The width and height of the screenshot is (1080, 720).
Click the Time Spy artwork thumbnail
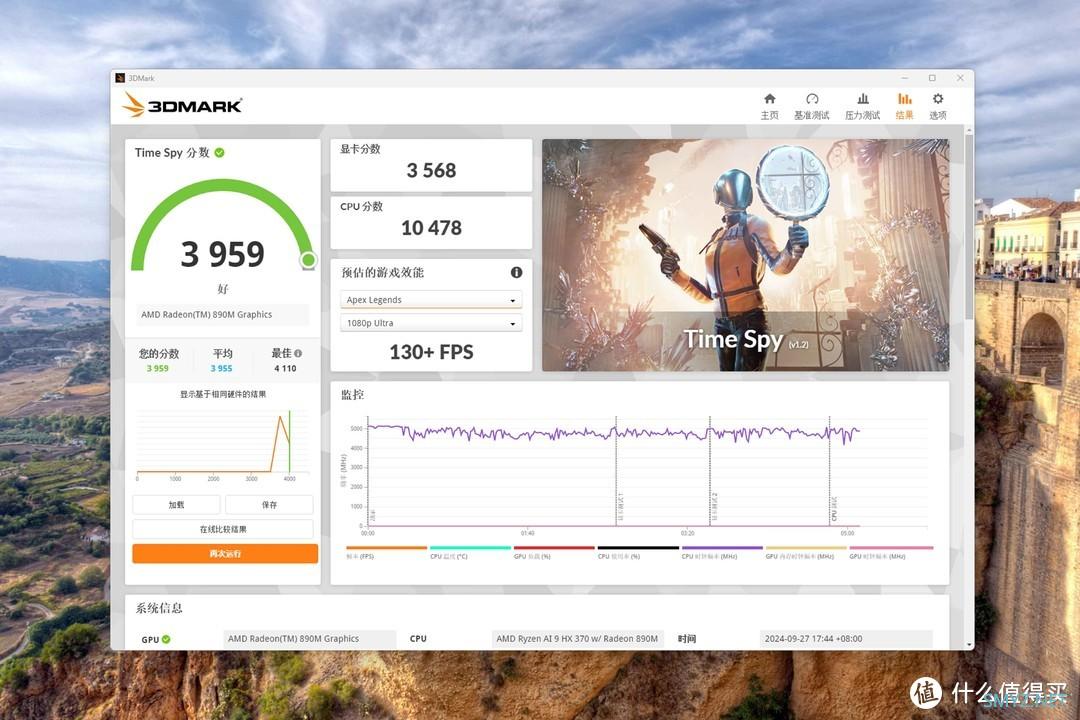click(745, 255)
